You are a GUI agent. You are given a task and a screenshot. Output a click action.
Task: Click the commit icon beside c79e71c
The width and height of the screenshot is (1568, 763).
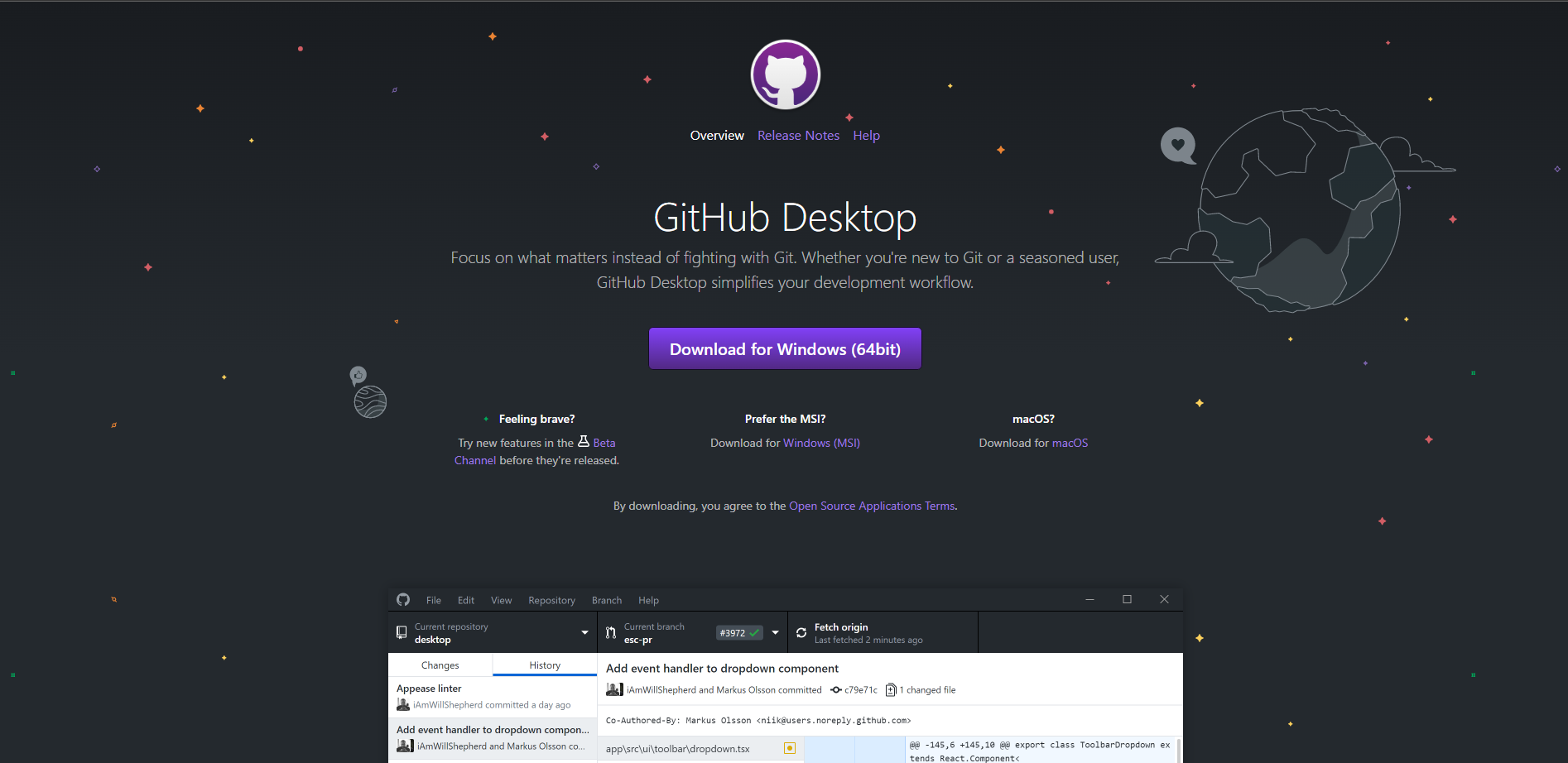pos(836,690)
